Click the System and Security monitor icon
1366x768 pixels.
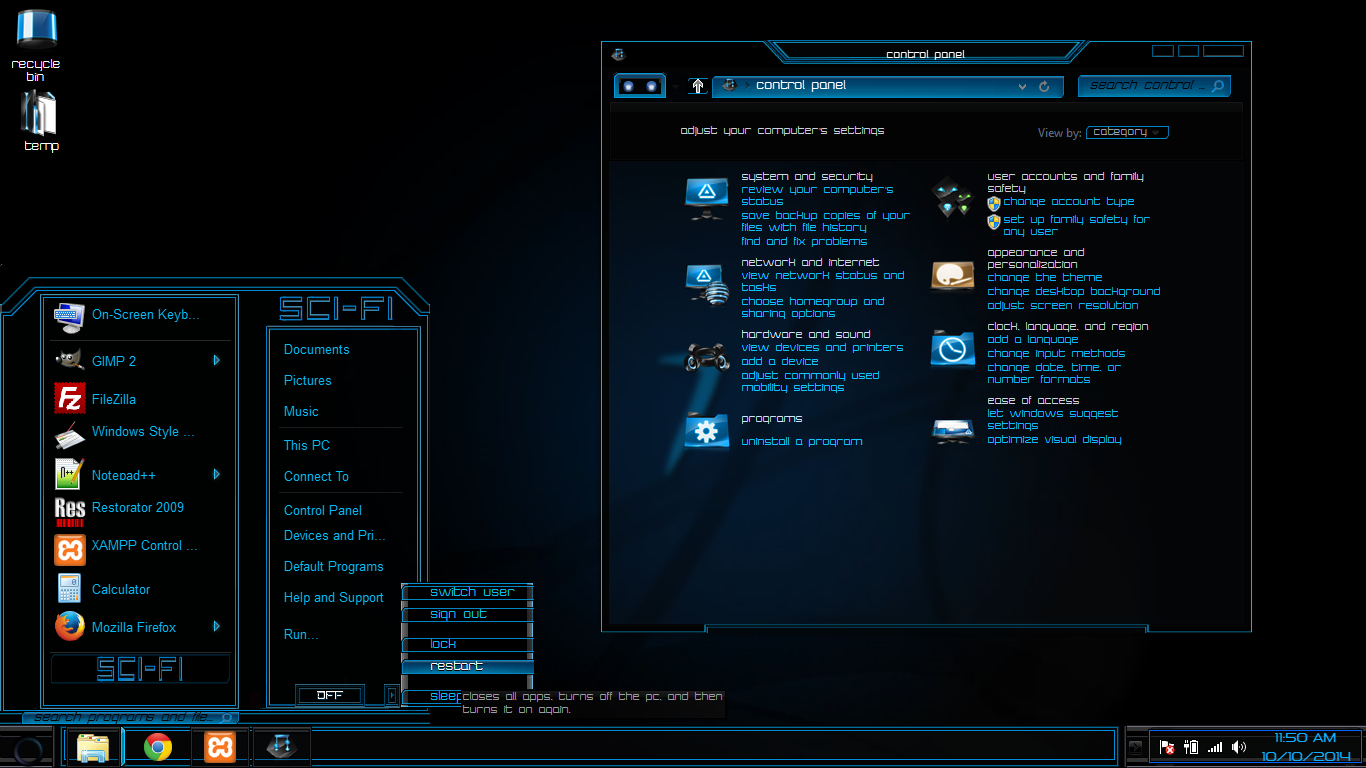707,198
